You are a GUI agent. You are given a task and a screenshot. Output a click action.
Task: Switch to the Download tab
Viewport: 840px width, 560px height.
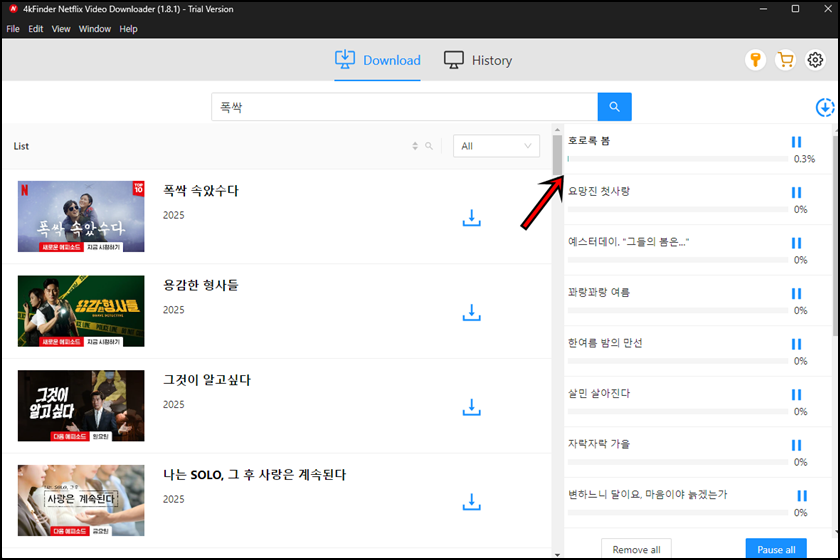[377, 60]
